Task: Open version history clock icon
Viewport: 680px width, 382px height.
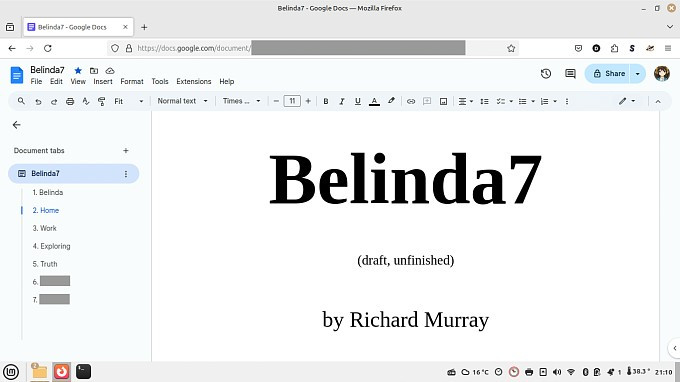Action: tap(546, 73)
